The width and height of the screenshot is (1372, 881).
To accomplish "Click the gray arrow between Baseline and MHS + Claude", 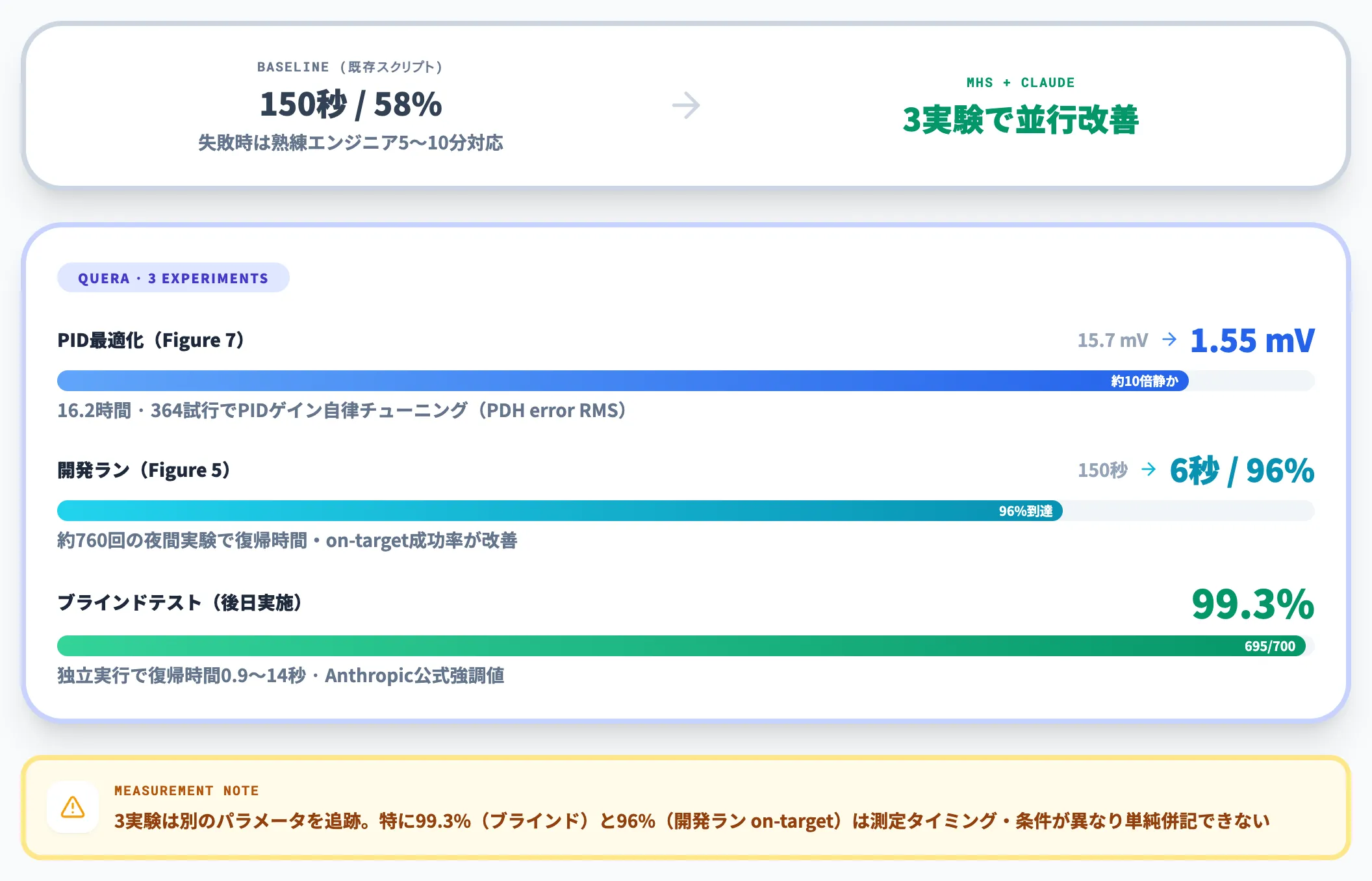I will click(686, 105).
